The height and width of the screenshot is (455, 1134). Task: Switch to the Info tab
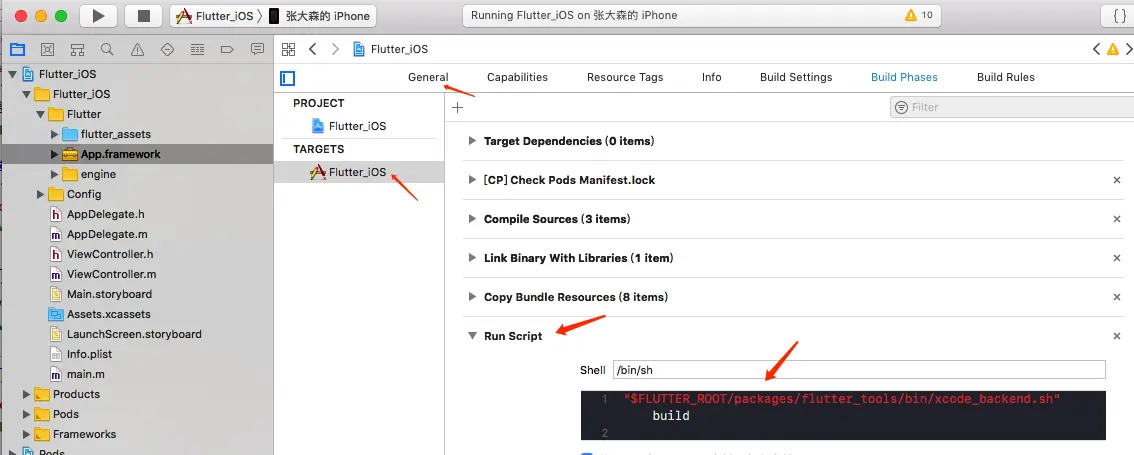click(x=712, y=77)
